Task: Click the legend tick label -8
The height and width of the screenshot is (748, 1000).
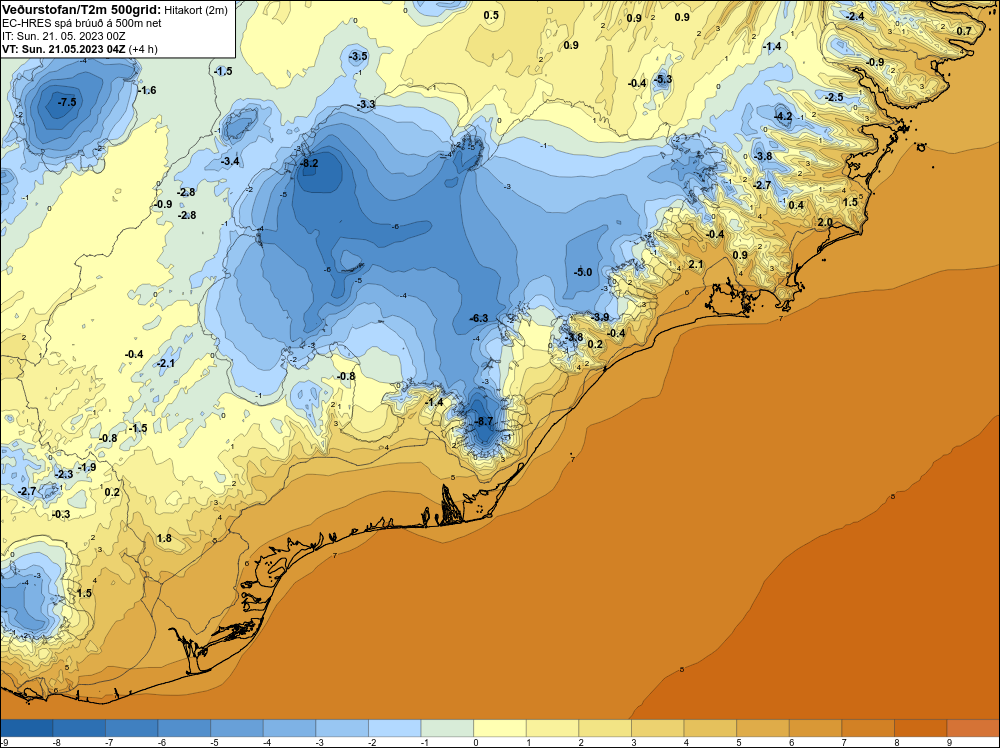Action: point(56,742)
